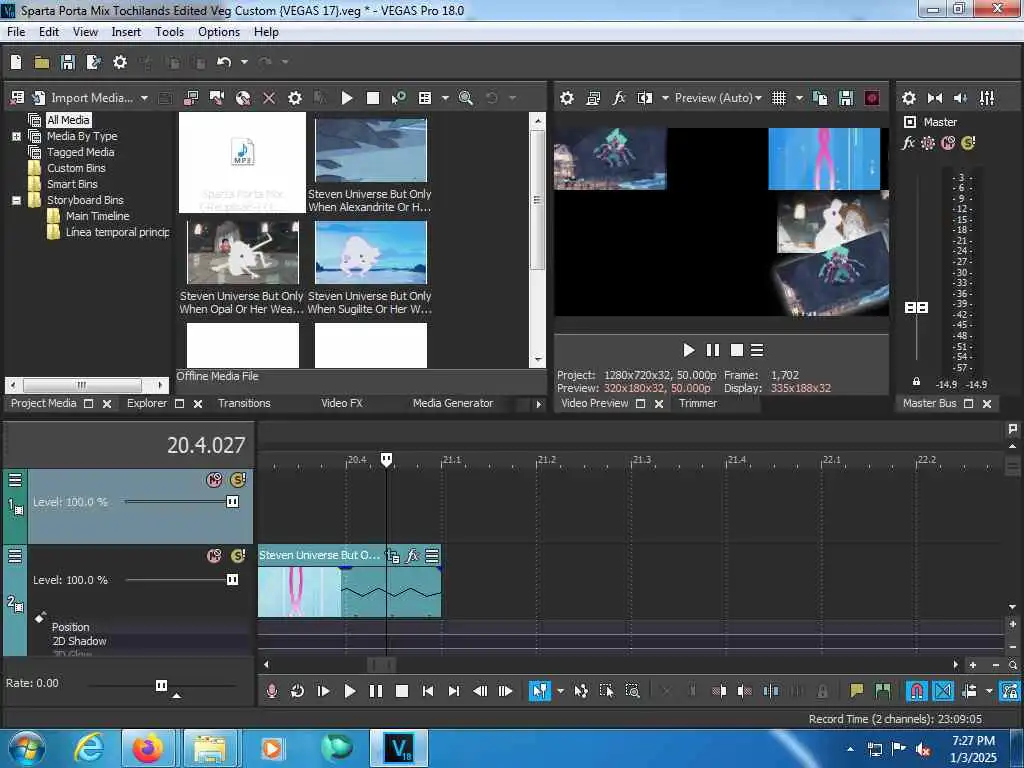Toggle preview overlays grid icon
Viewport: 1024px width, 768px height.
tap(779, 98)
